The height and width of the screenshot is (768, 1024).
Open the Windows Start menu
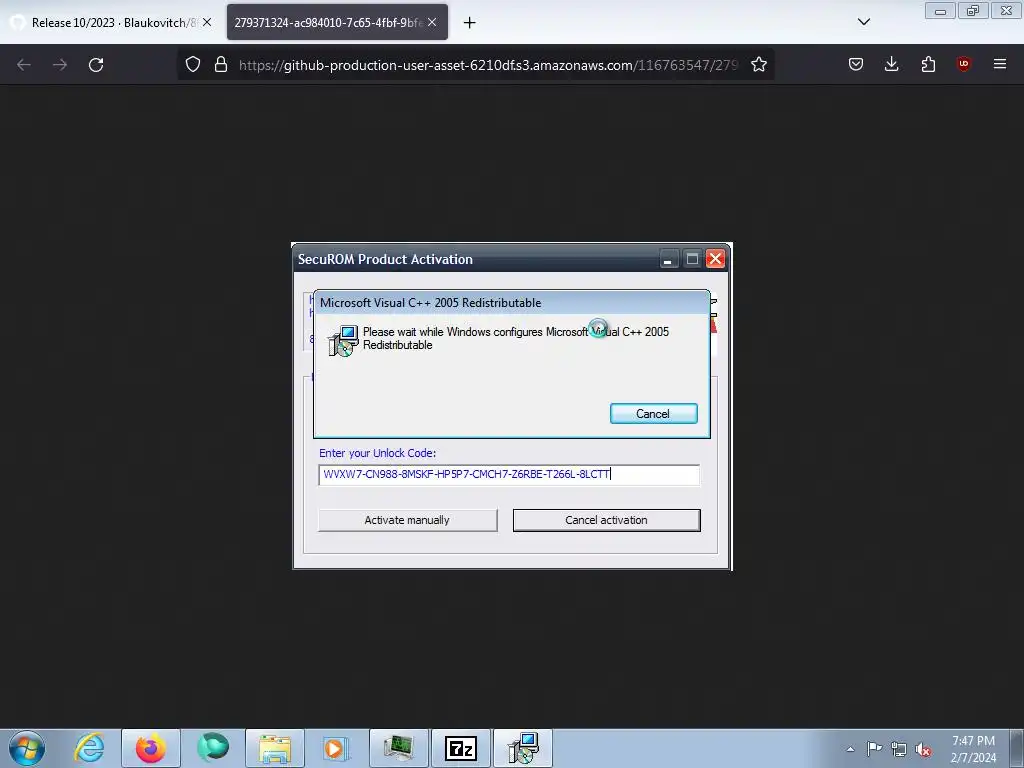coord(27,748)
